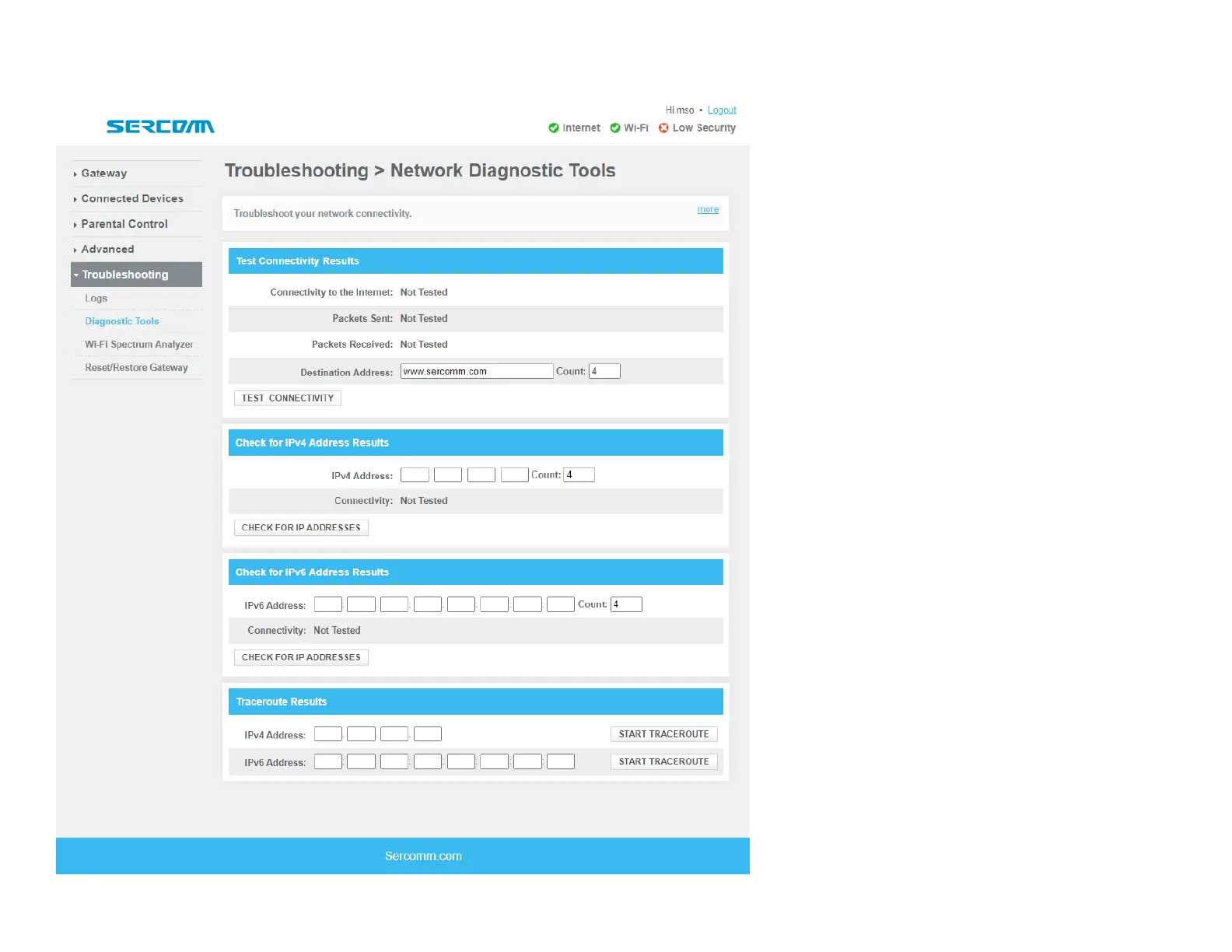The image size is (1232, 952).
Task: Click the Sercomm logo
Action: point(160,127)
